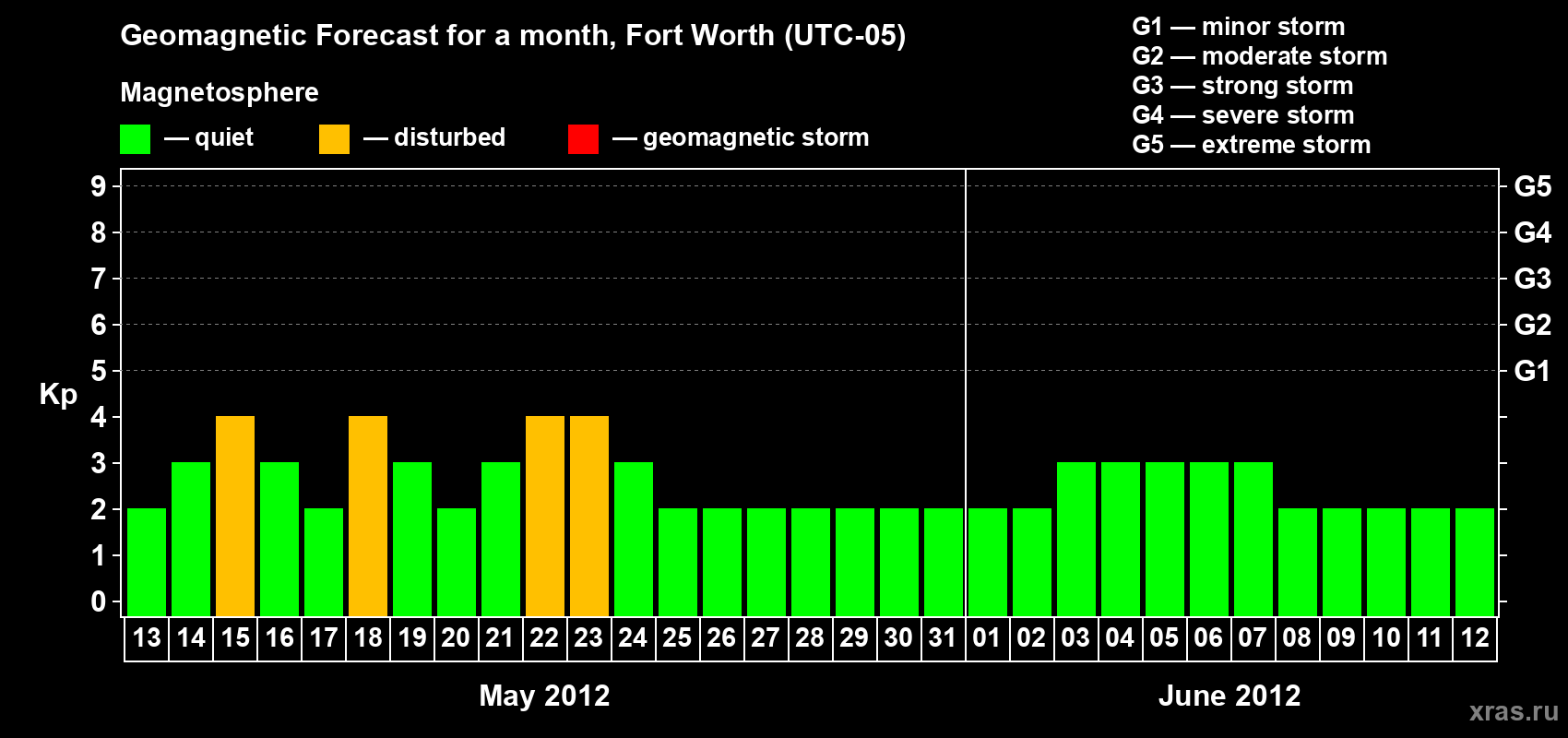
Task: Click the green bar for May 19
Action: tap(412, 540)
